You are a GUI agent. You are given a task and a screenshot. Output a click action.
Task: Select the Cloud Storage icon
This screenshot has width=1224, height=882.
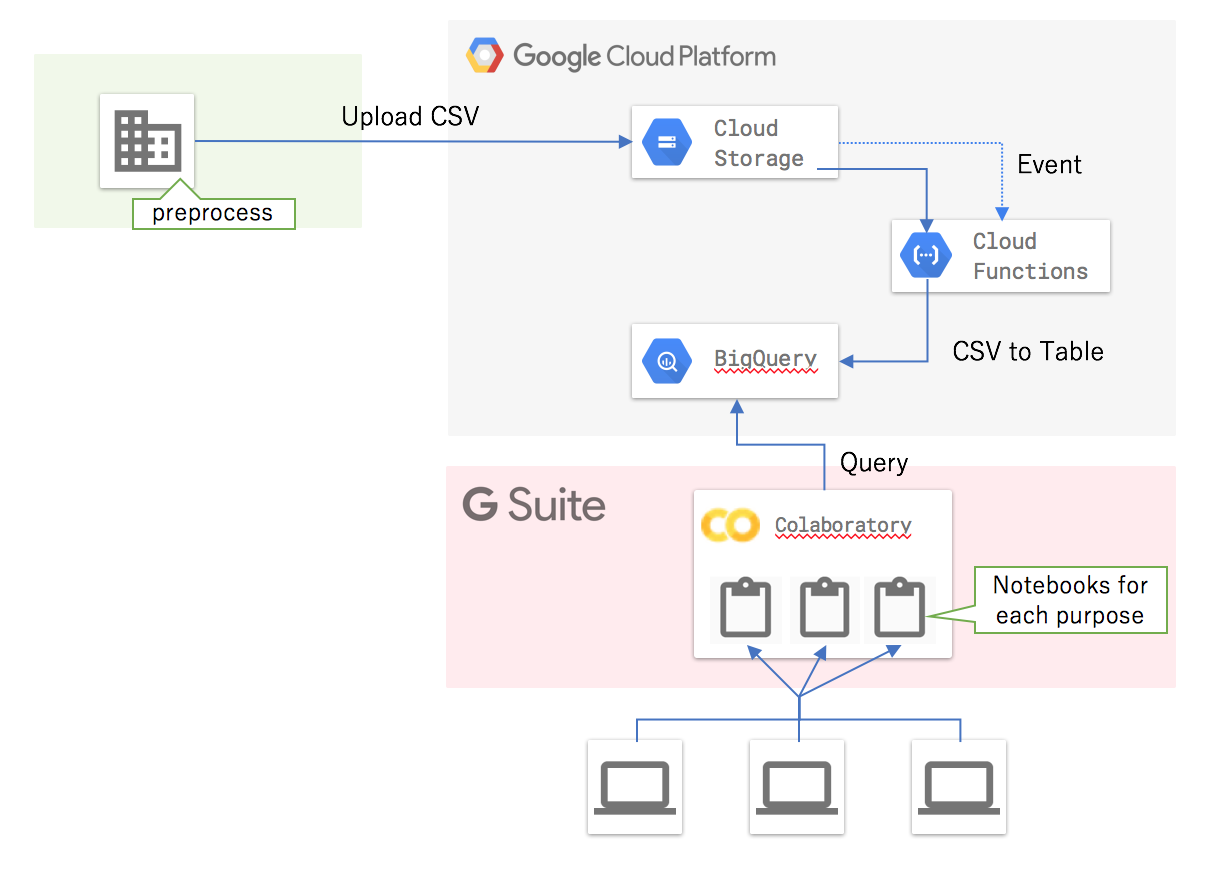(x=666, y=142)
